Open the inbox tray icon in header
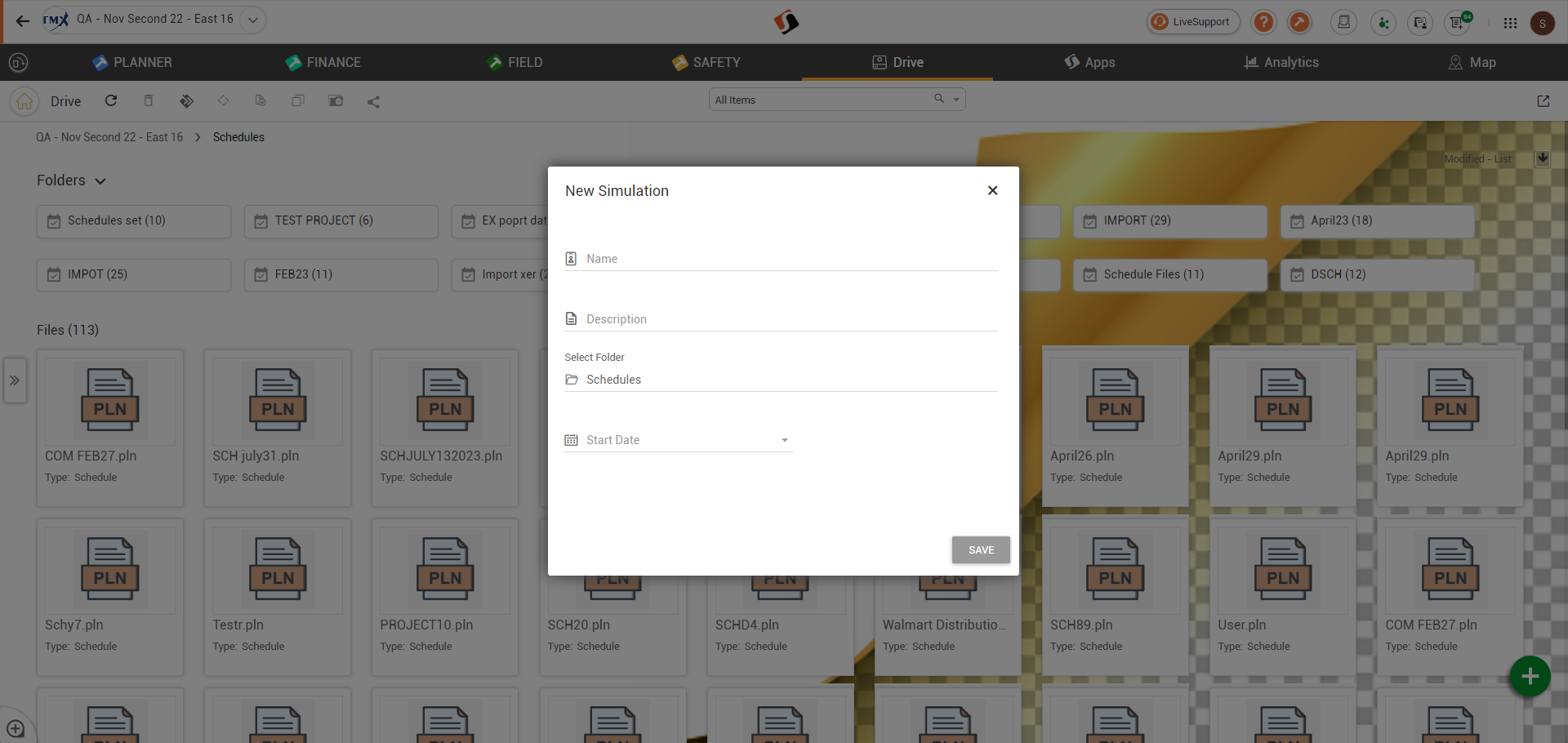This screenshot has width=1568, height=743. [1343, 22]
